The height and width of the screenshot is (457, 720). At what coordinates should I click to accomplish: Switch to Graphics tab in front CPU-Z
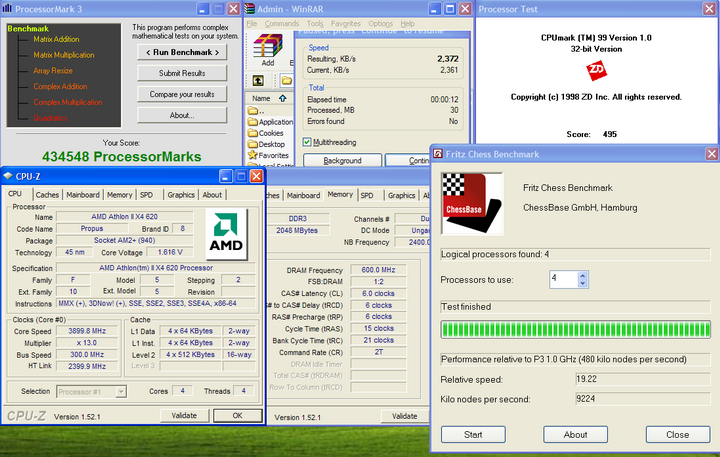coord(181,195)
